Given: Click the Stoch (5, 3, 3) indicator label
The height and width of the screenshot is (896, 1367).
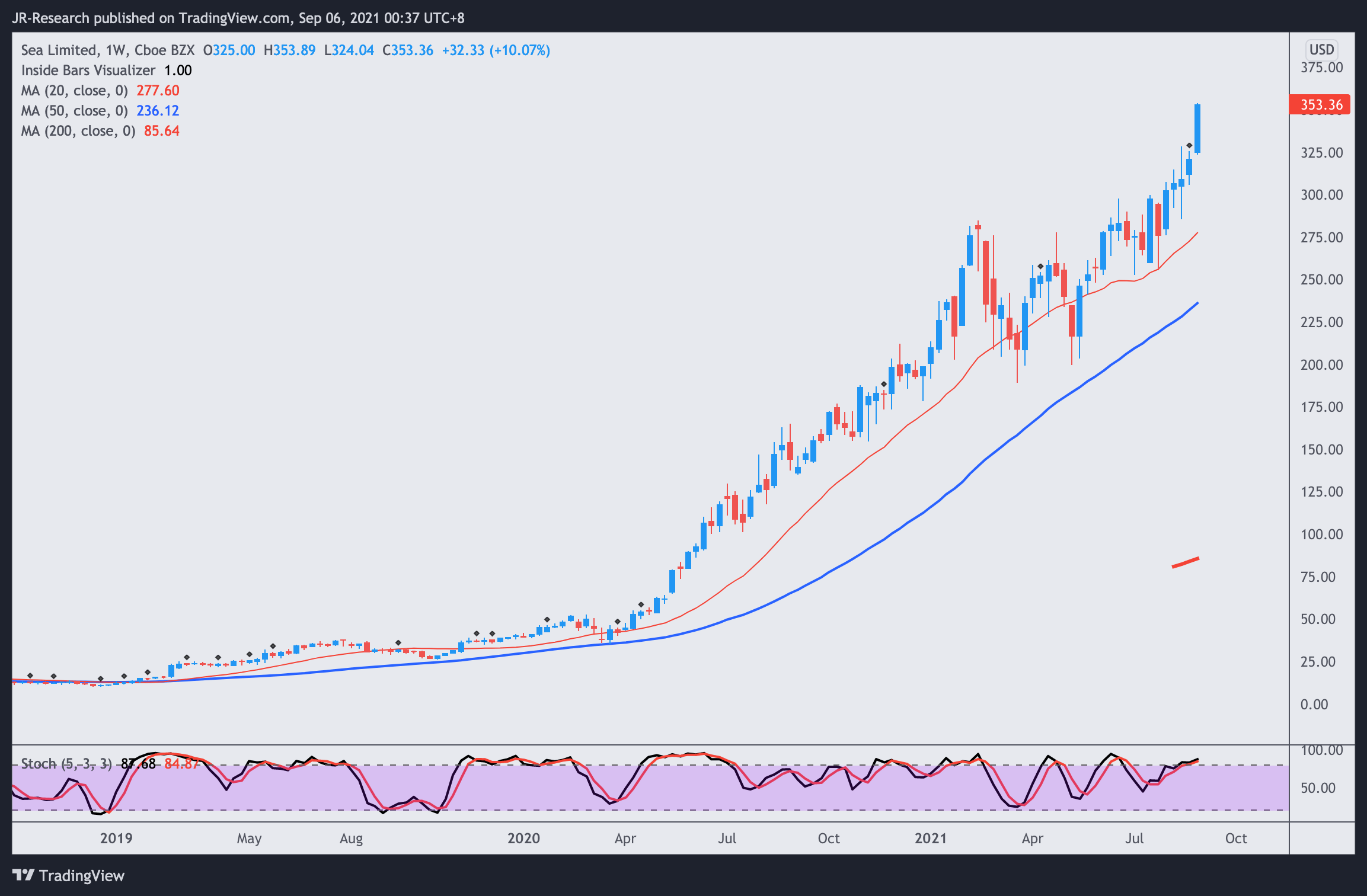Looking at the screenshot, I should 66,763.
